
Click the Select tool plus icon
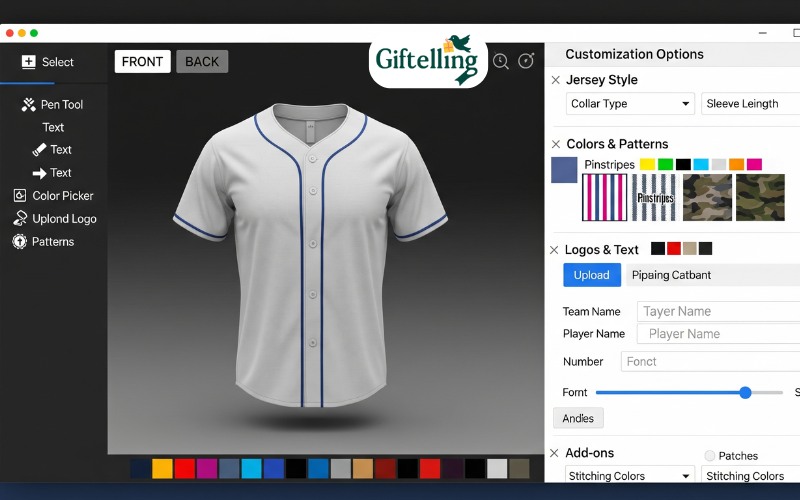tap(29, 62)
